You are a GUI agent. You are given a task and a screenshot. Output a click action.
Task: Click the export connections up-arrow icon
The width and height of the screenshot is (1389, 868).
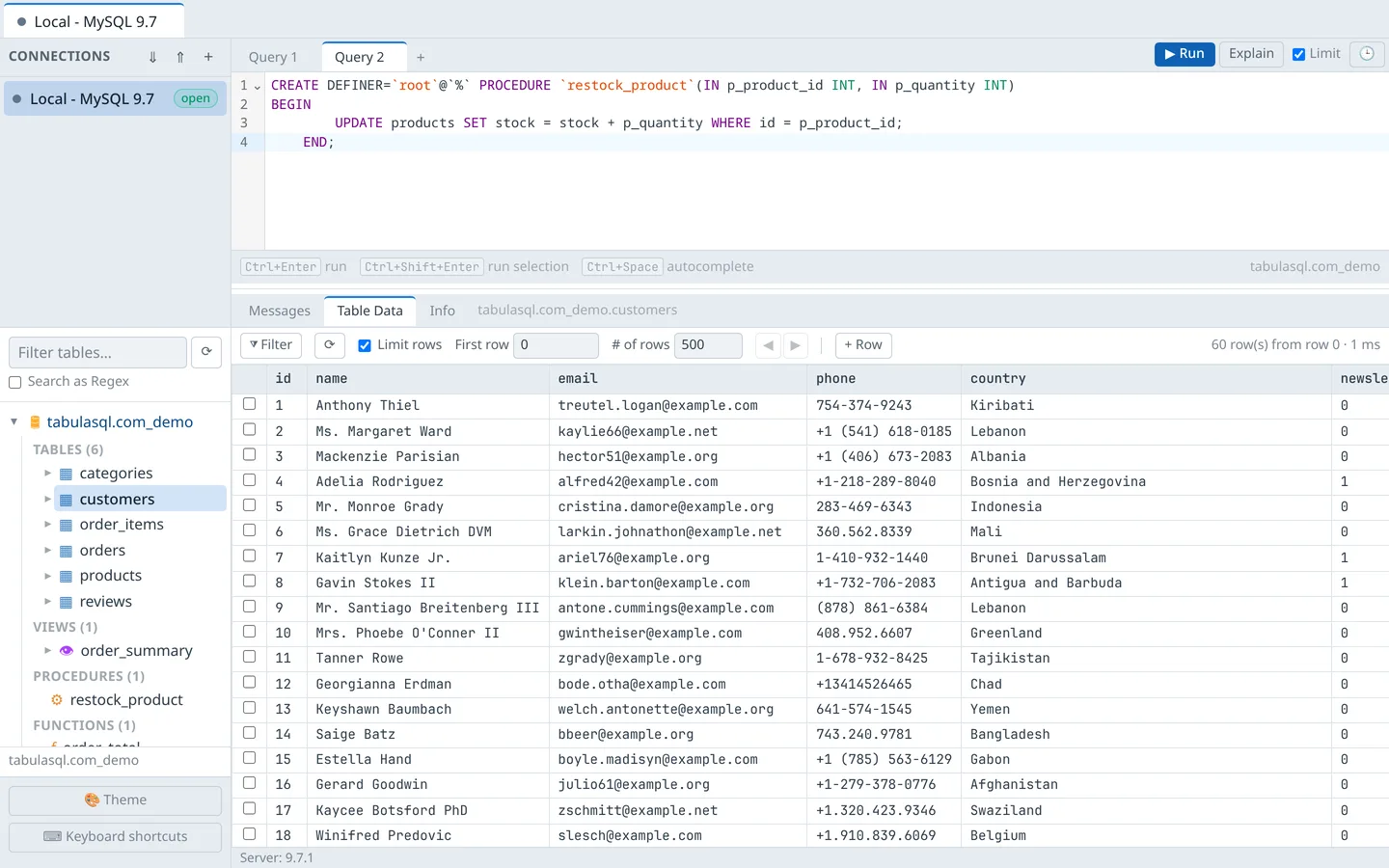[x=180, y=57]
